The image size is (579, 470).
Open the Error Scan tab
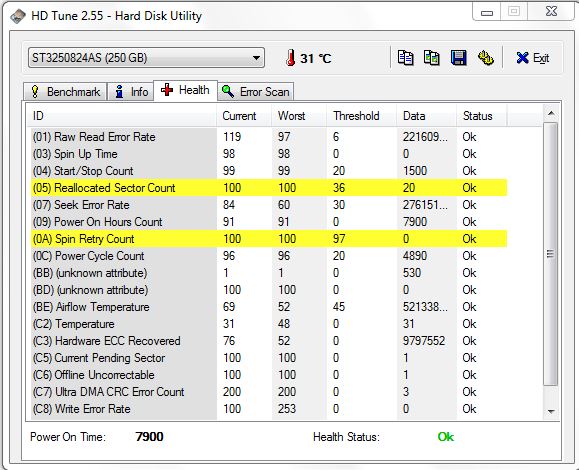tap(256, 92)
